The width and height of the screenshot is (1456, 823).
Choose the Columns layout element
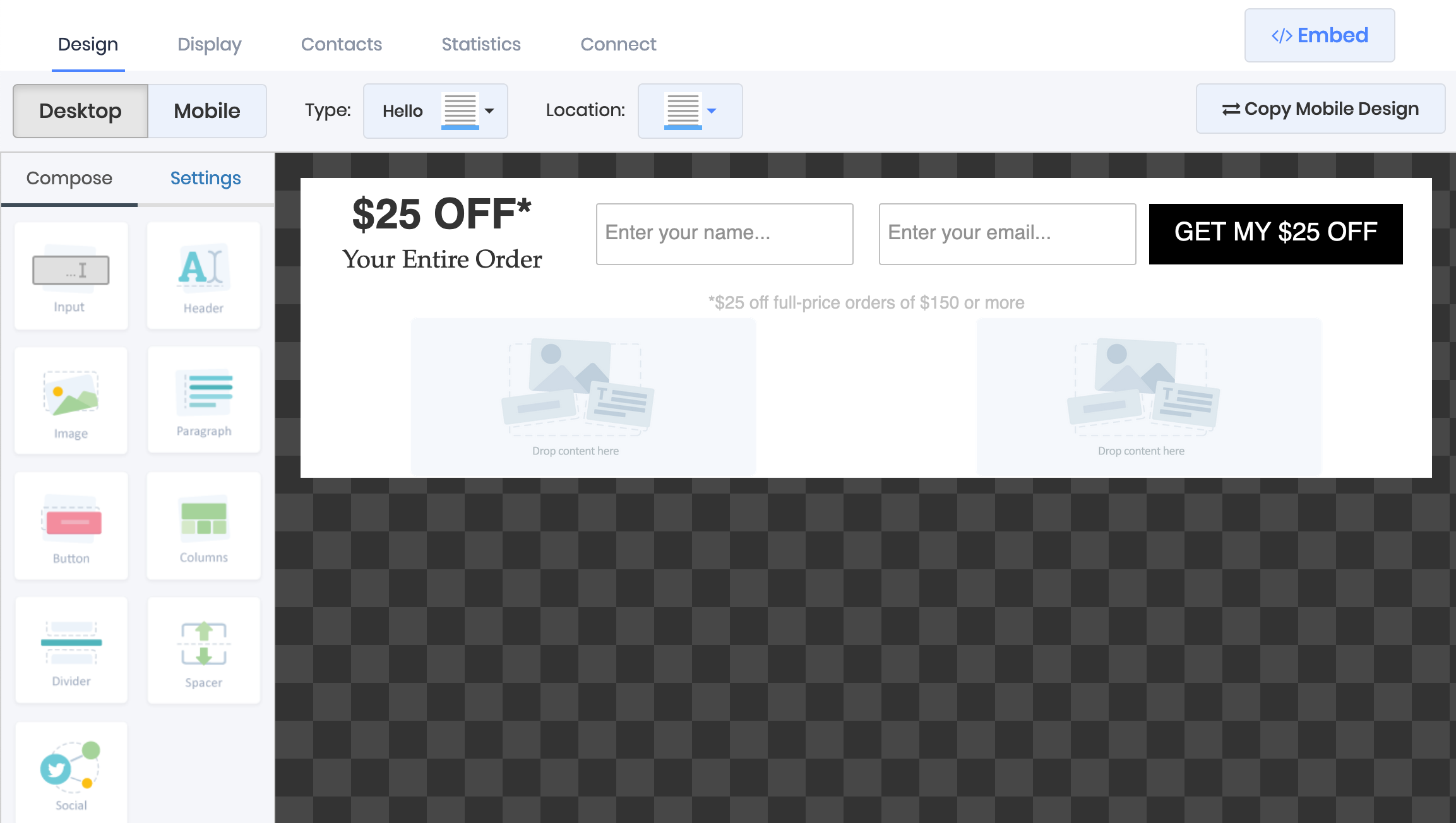[x=203, y=526]
